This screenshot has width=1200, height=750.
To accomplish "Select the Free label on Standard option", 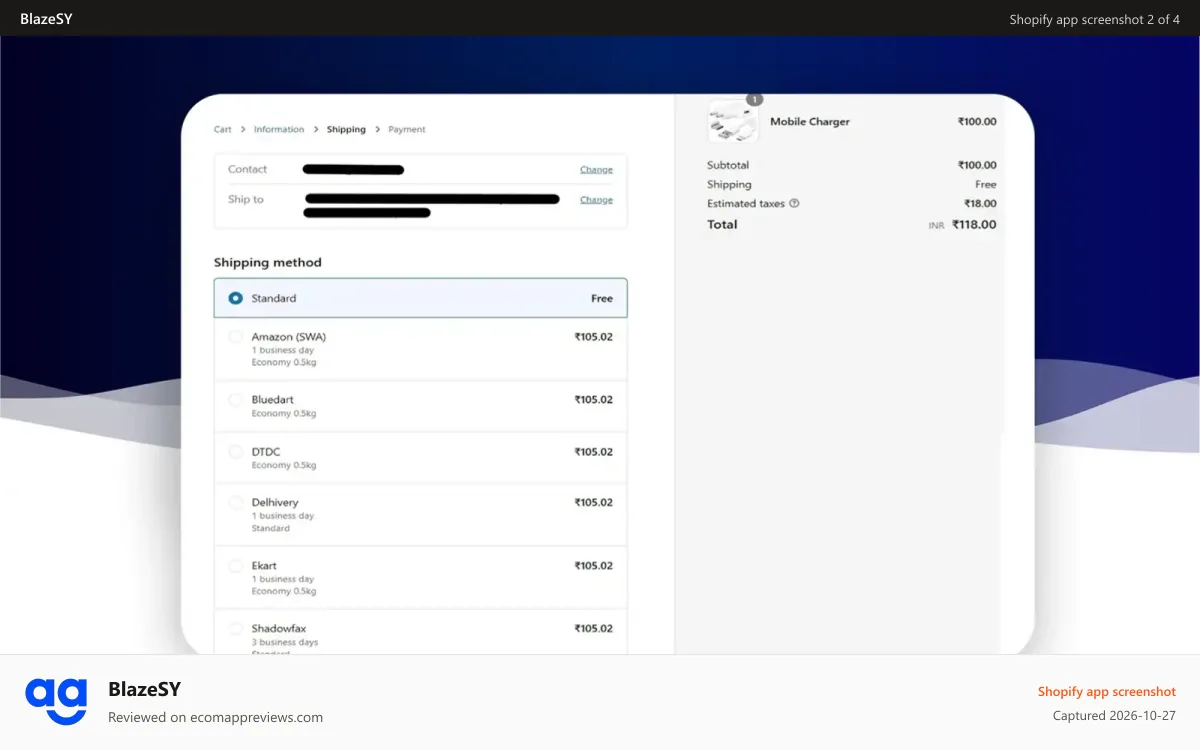I will (602, 299).
